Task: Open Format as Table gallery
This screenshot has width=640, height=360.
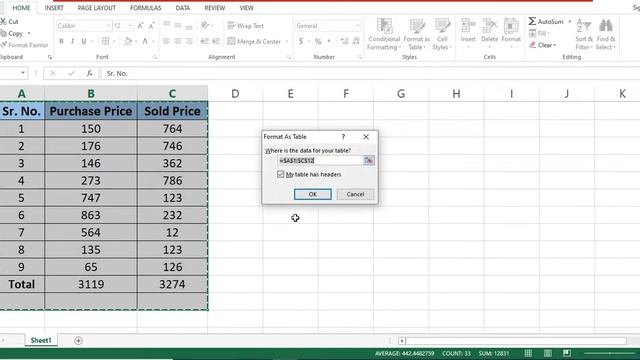Action: point(417,34)
